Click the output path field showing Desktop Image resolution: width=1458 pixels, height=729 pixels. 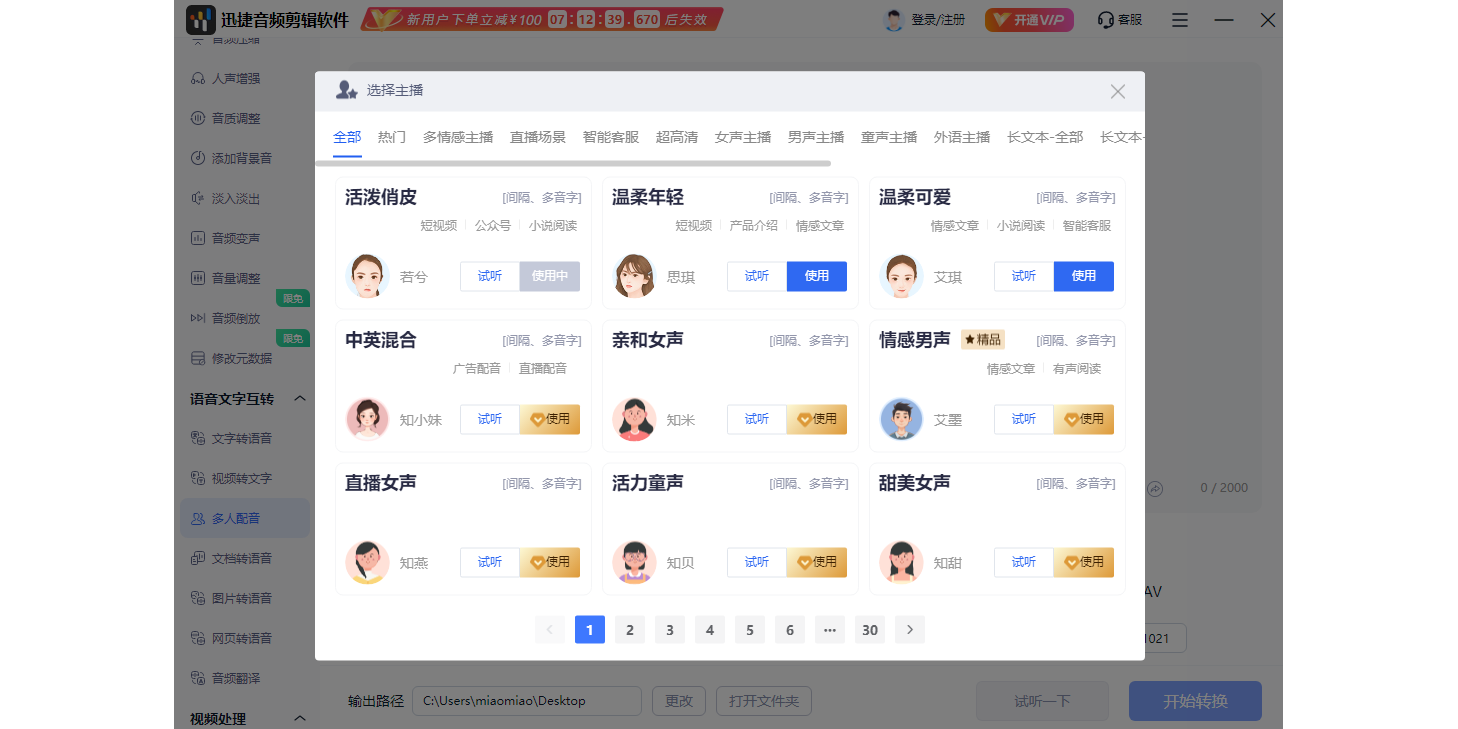click(x=526, y=701)
